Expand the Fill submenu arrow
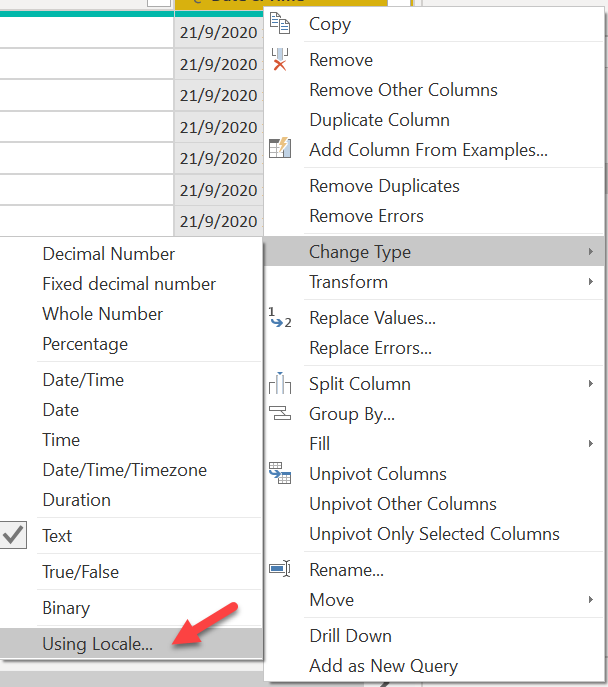 pos(590,444)
